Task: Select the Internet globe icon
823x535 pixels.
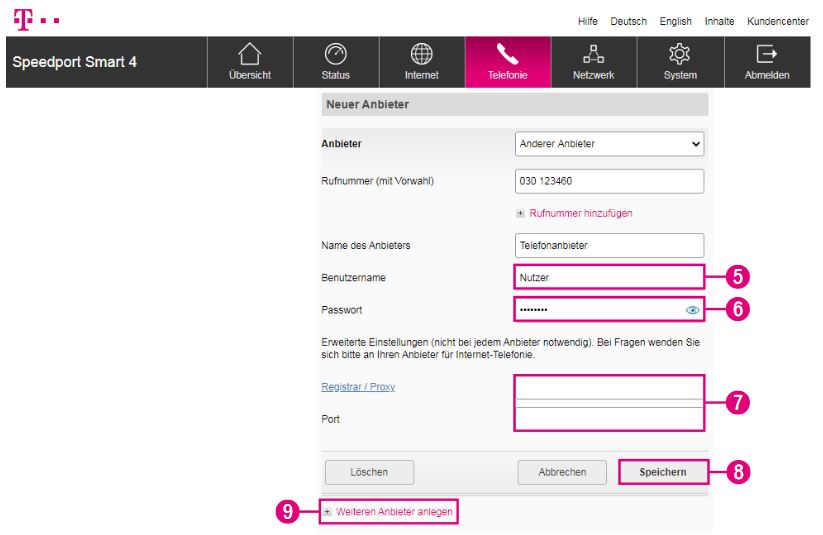Action: pyautogui.click(x=421, y=54)
